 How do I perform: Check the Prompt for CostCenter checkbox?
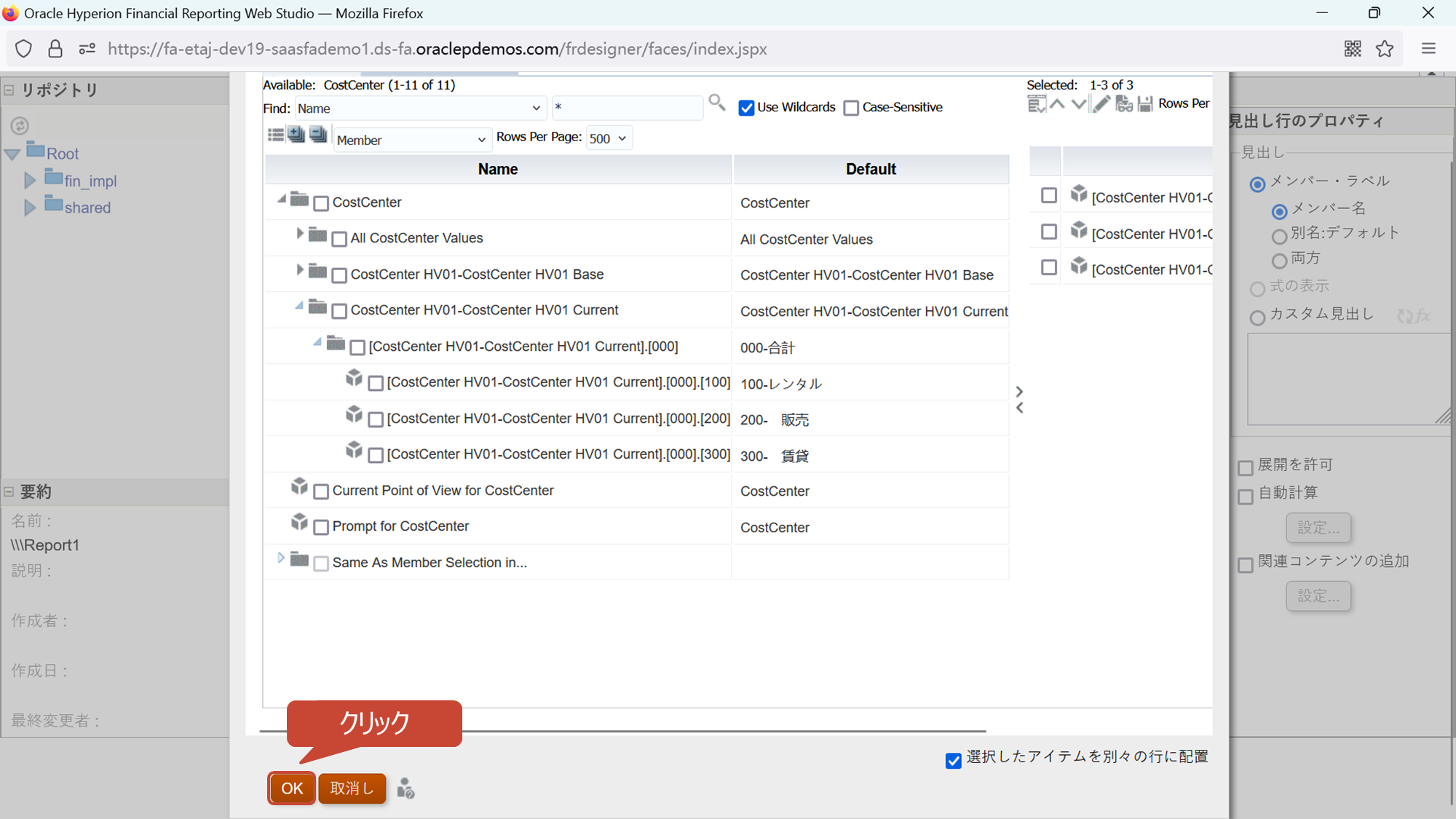(x=321, y=527)
